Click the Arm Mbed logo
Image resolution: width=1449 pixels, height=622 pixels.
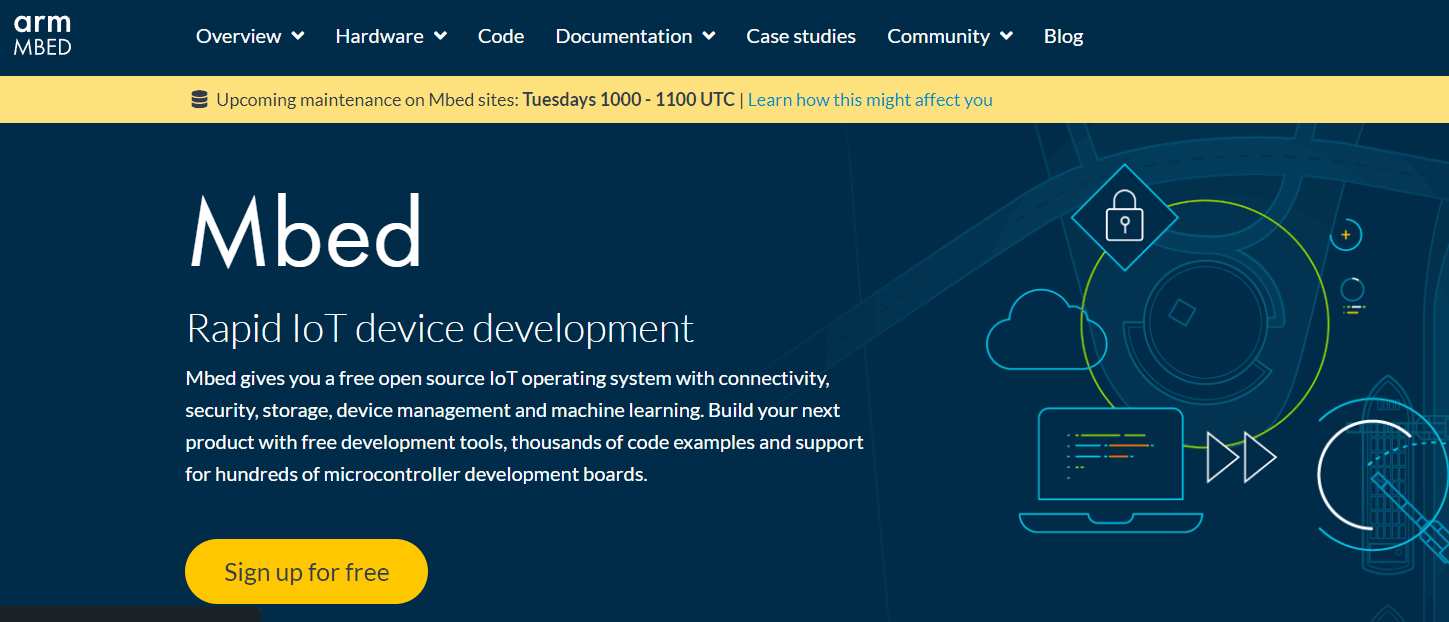(42, 36)
